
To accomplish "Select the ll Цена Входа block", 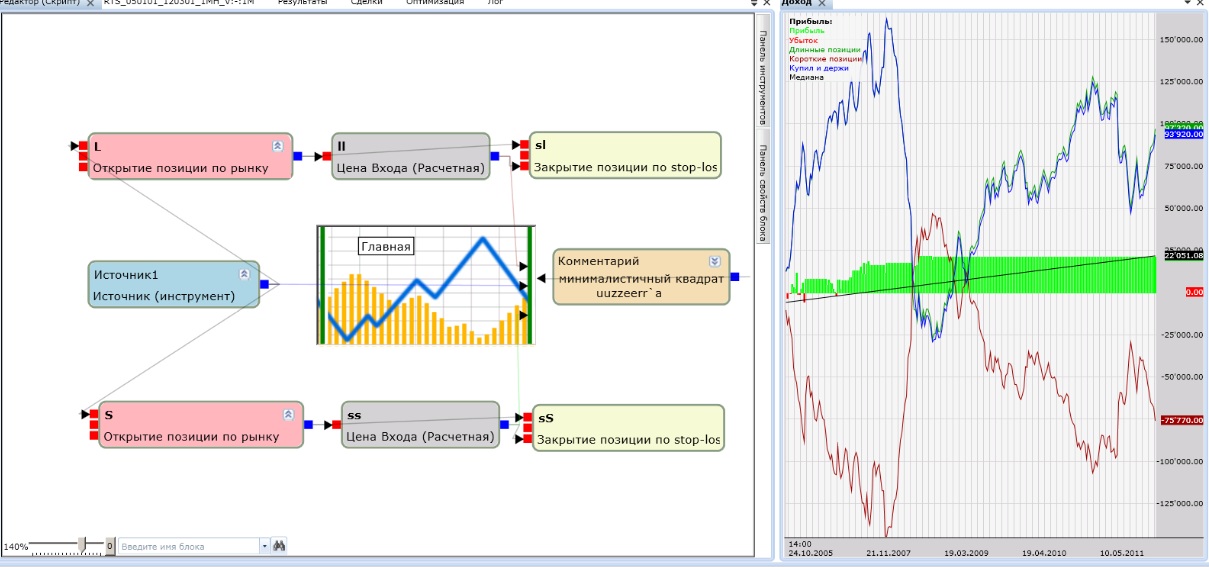I will (411, 156).
